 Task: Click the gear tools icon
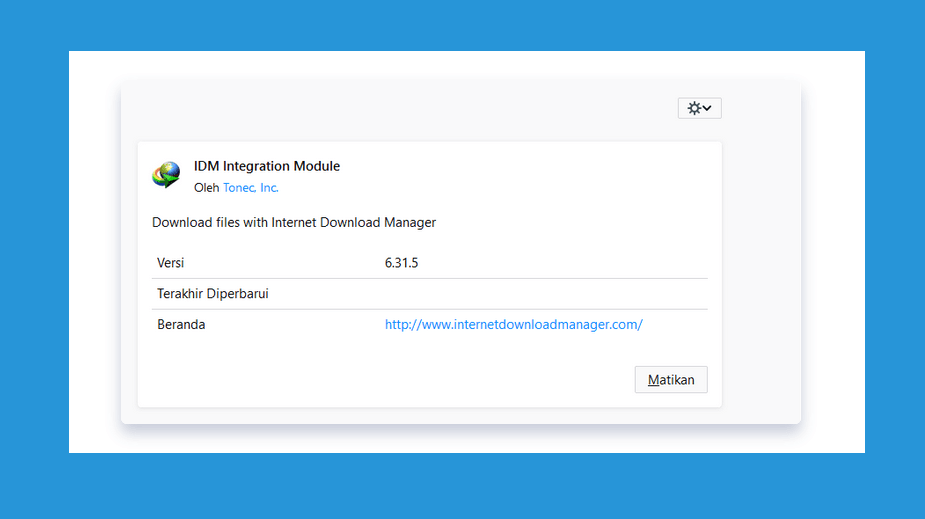click(x=694, y=108)
